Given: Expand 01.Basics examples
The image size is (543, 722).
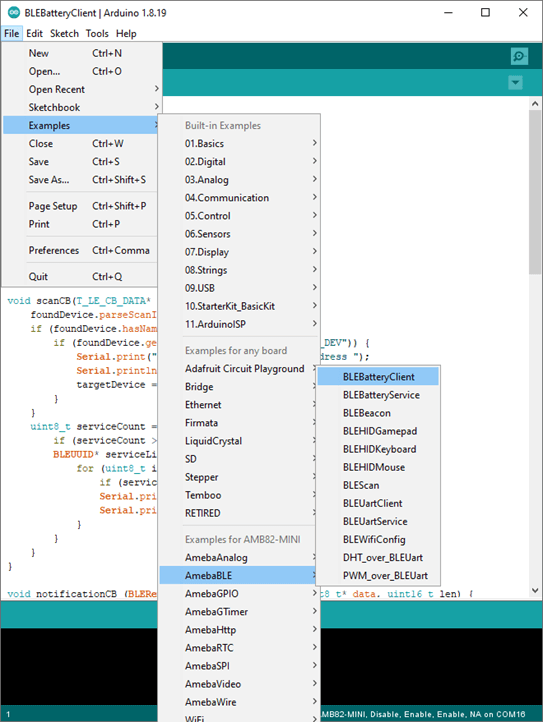Looking at the screenshot, I should click(239, 144).
